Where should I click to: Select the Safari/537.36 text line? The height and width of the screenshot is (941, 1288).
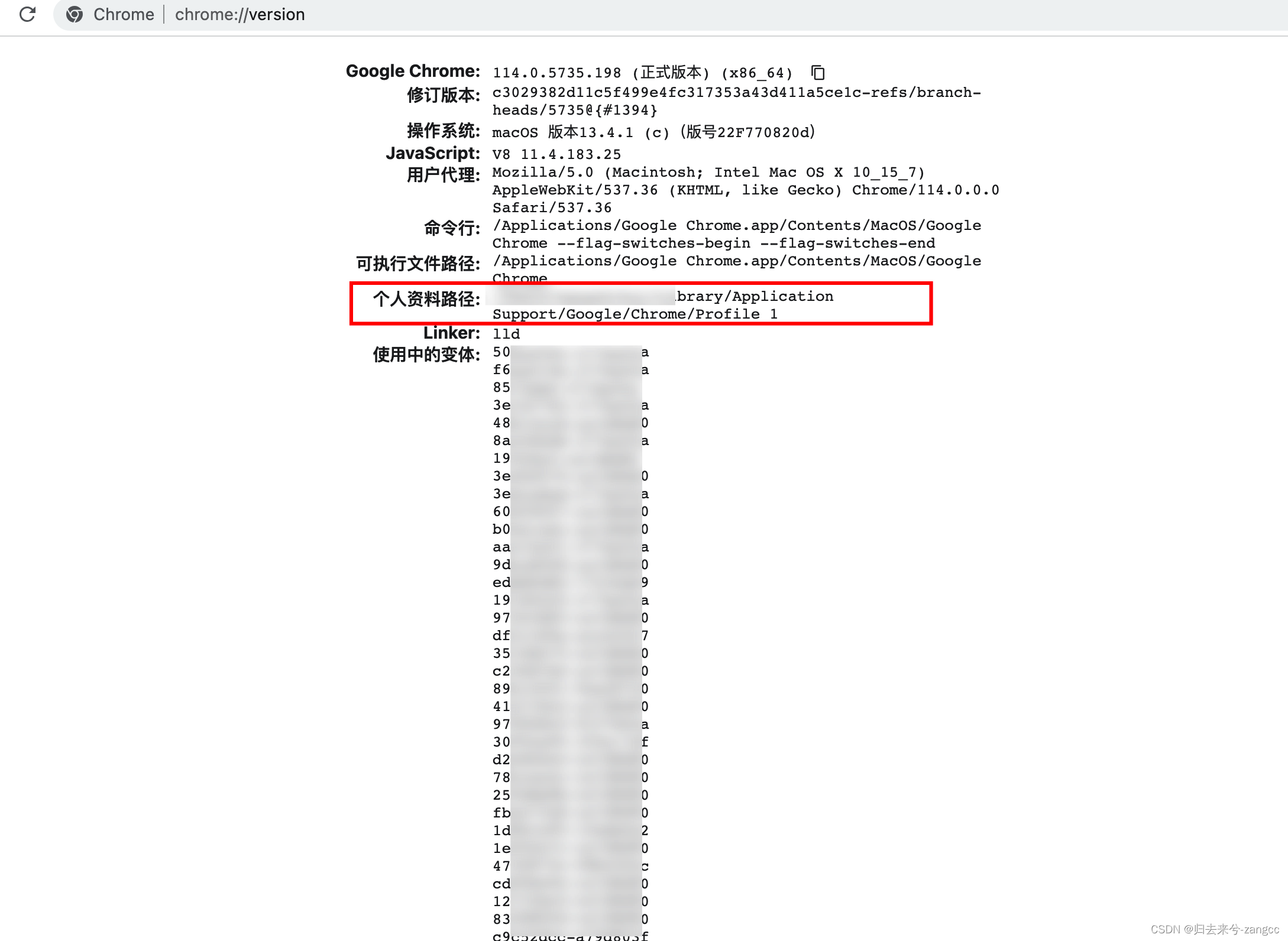click(552, 207)
